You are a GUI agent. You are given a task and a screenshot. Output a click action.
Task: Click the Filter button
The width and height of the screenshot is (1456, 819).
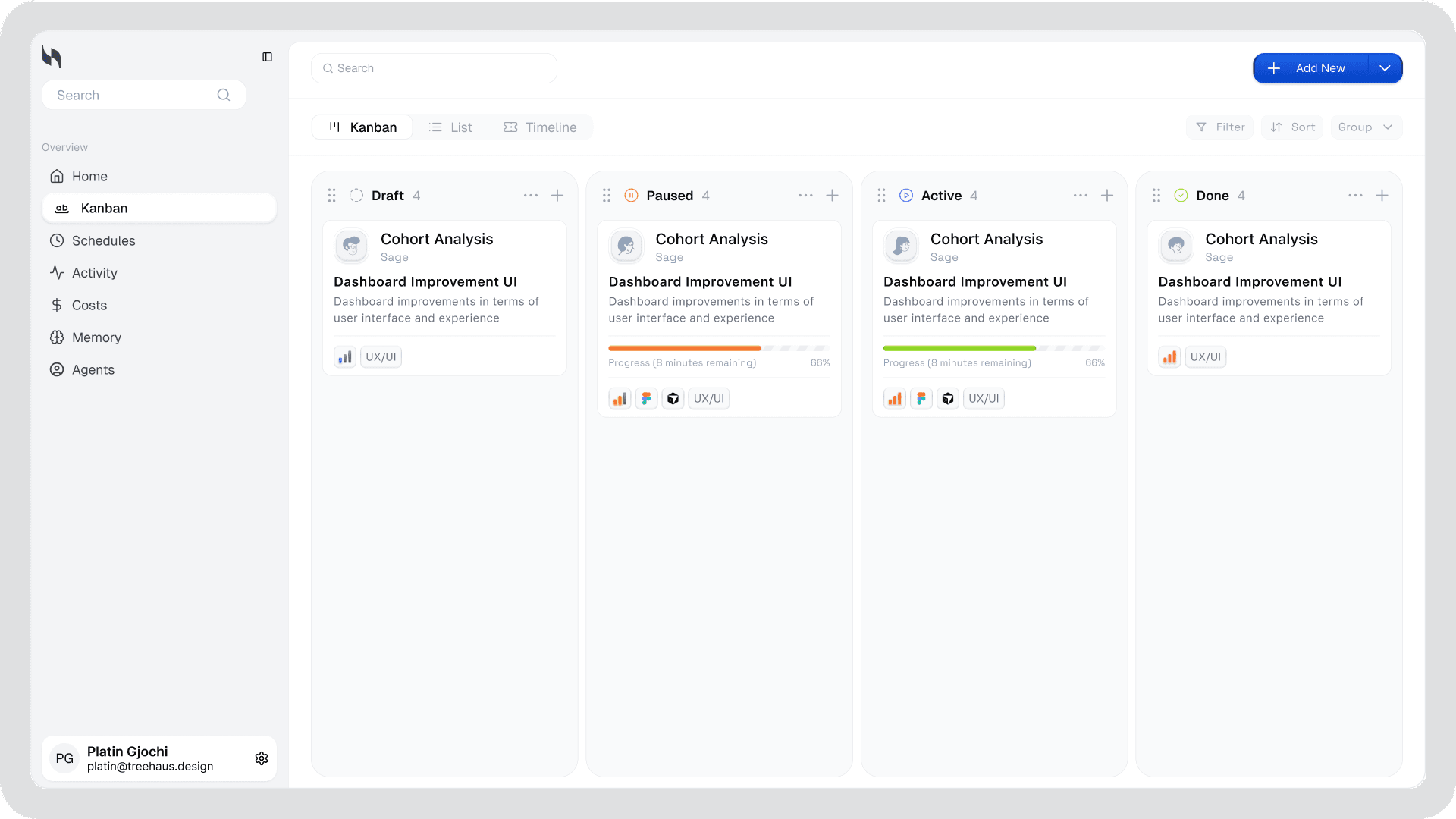[1220, 127]
